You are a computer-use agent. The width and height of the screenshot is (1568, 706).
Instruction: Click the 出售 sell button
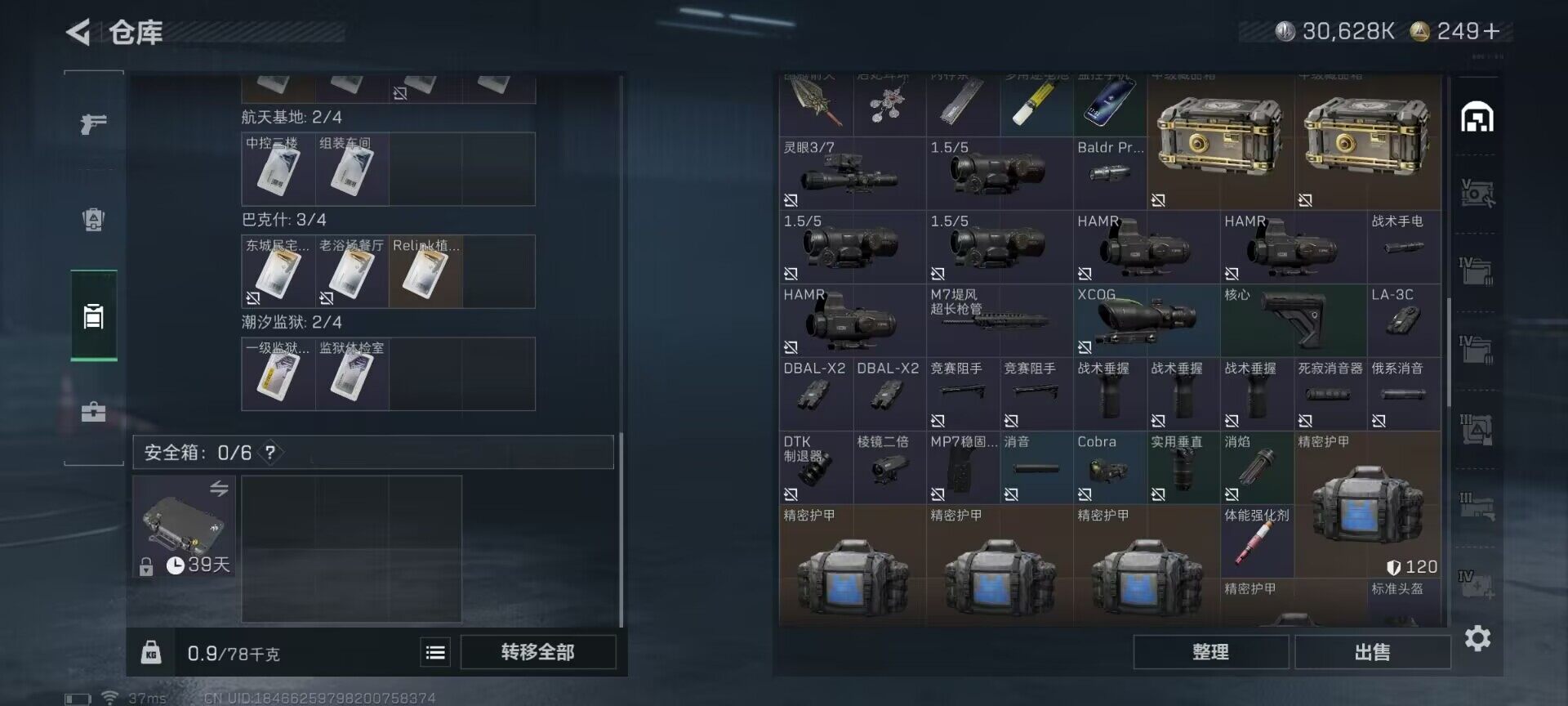pyautogui.click(x=1372, y=652)
